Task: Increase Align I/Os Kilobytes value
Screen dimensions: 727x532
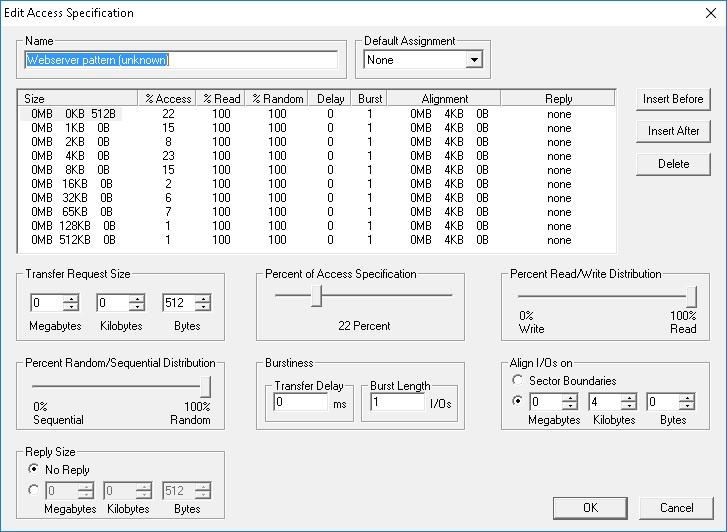Action: 629,397
